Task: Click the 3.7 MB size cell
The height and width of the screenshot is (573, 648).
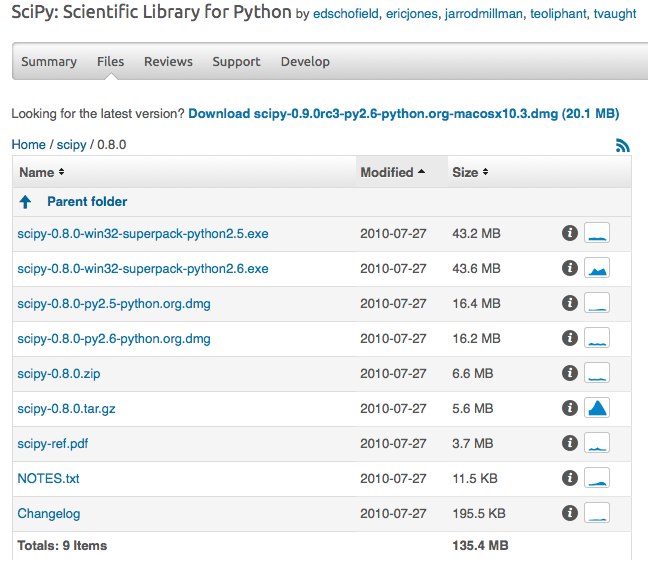Action: click(473, 444)
